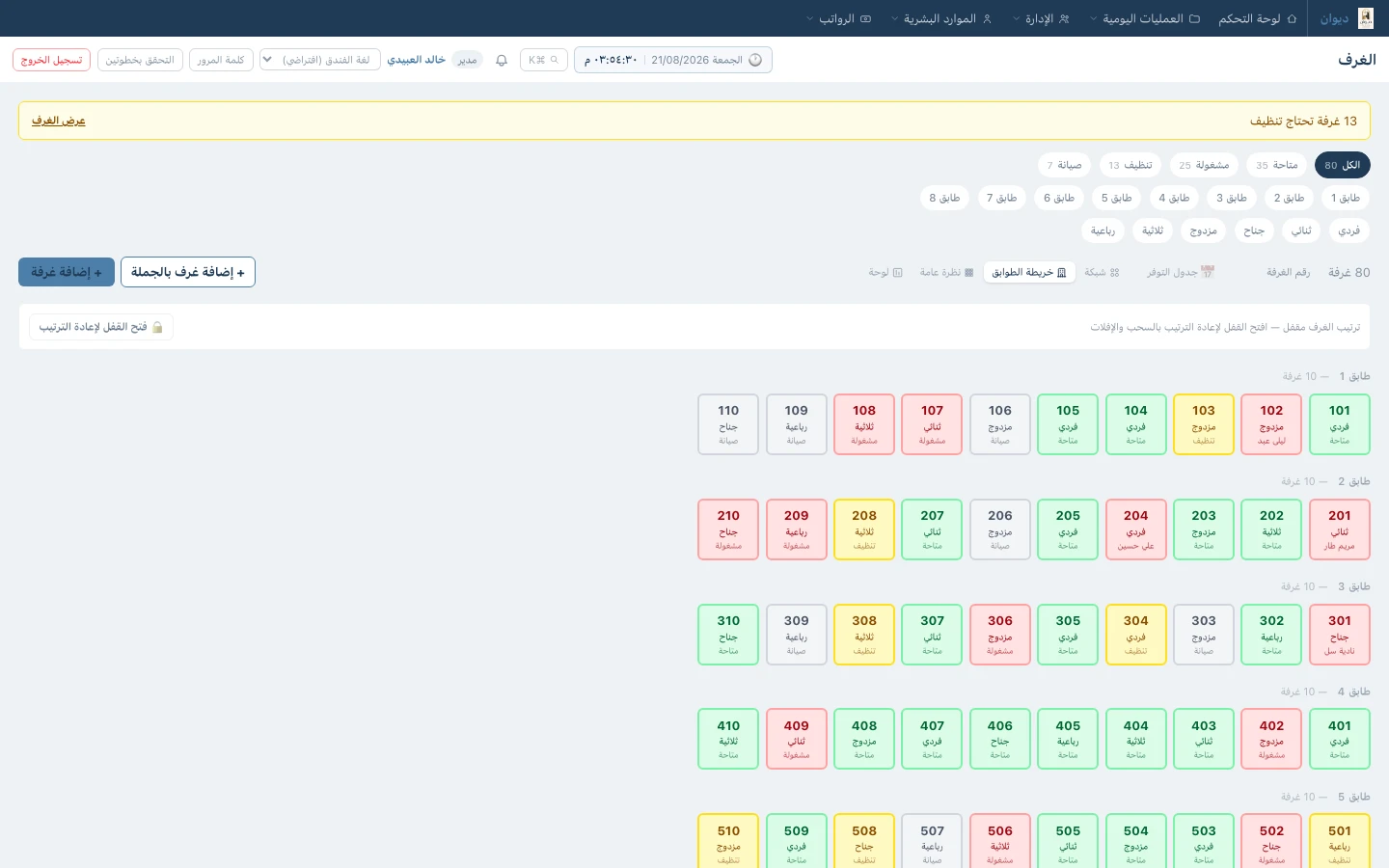
Task: Click the notifications bell icon
Action: click(502, 60)
